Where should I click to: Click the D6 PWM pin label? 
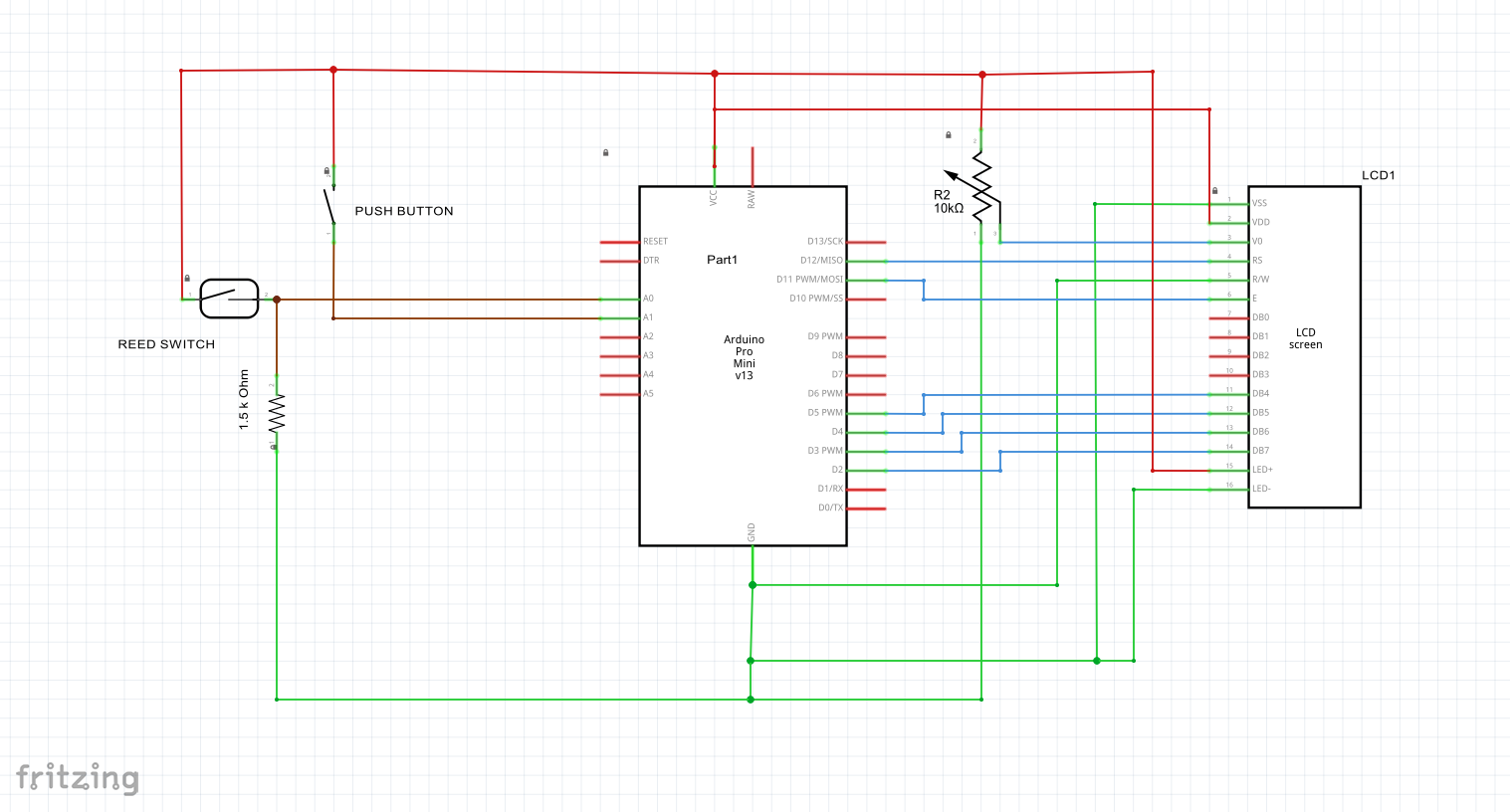(825, 394)
